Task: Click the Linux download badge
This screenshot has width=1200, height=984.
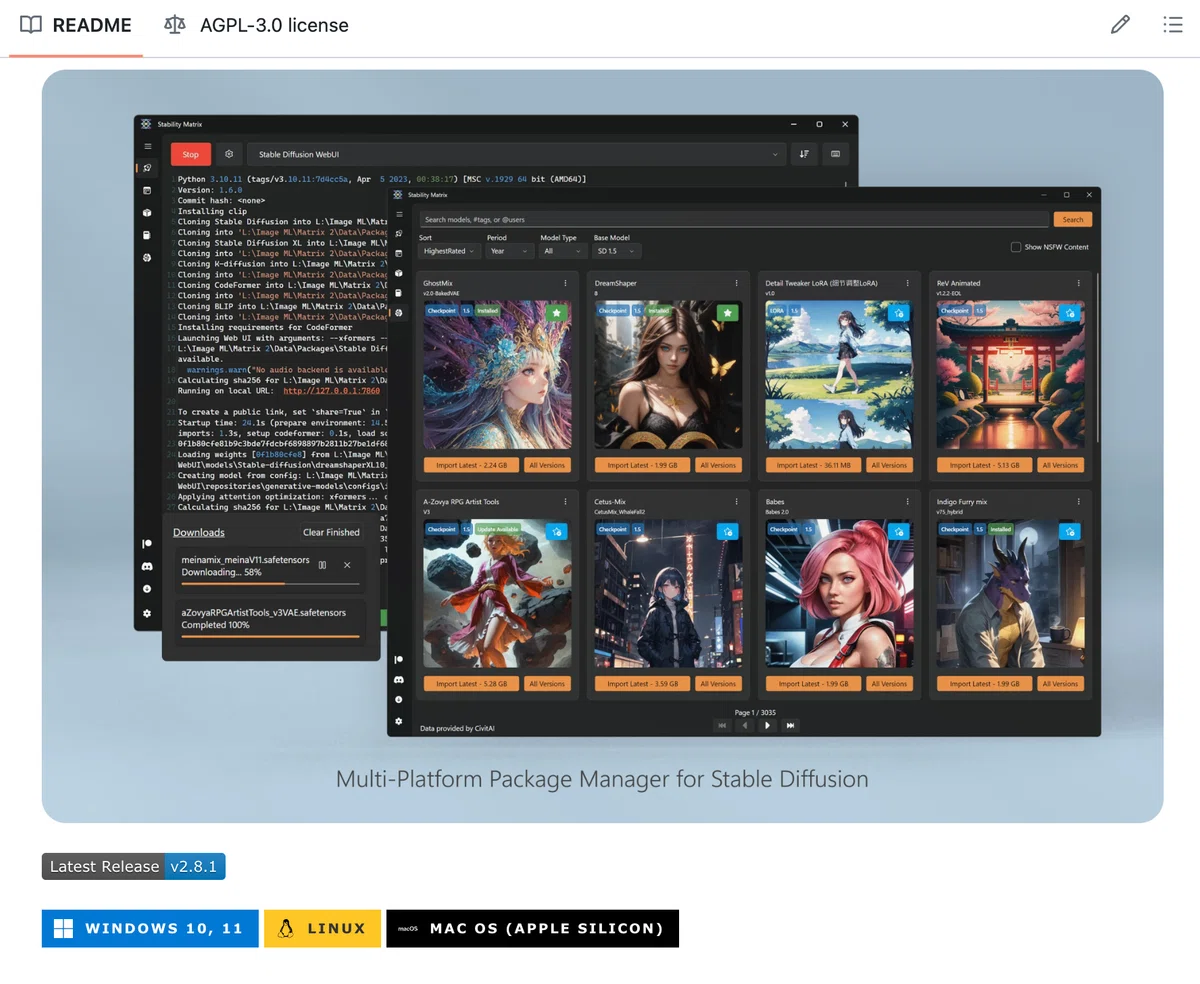Action: [x=322, y=928]
